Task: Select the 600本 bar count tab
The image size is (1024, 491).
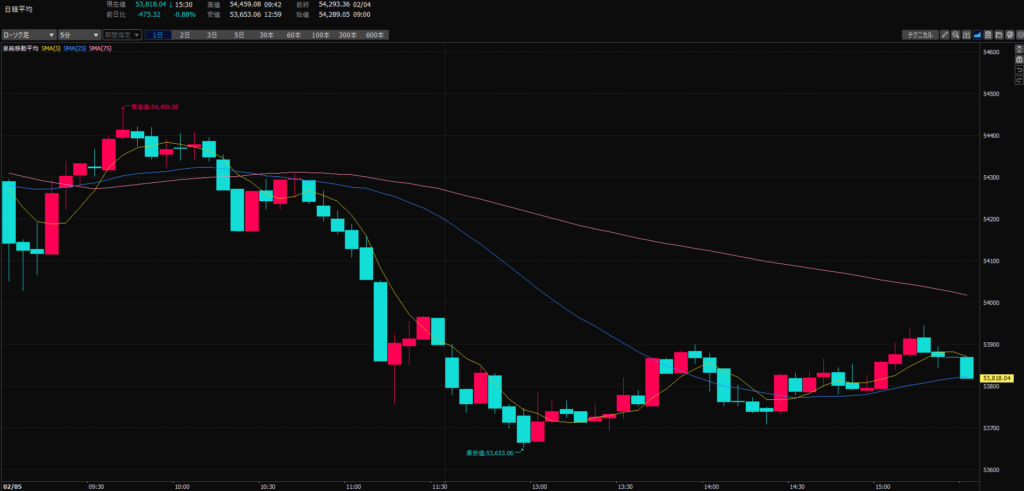Action: coord(374,34)
